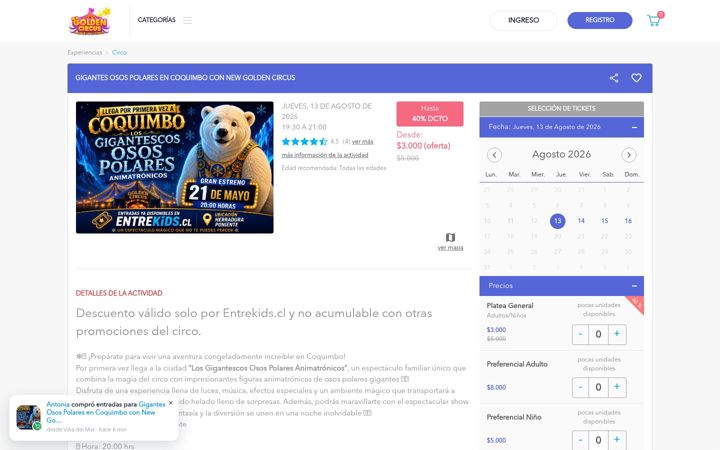Click Preferencial Adulto $8.000 price
This screenshot has width=720, height=450.
click(496, 387)
